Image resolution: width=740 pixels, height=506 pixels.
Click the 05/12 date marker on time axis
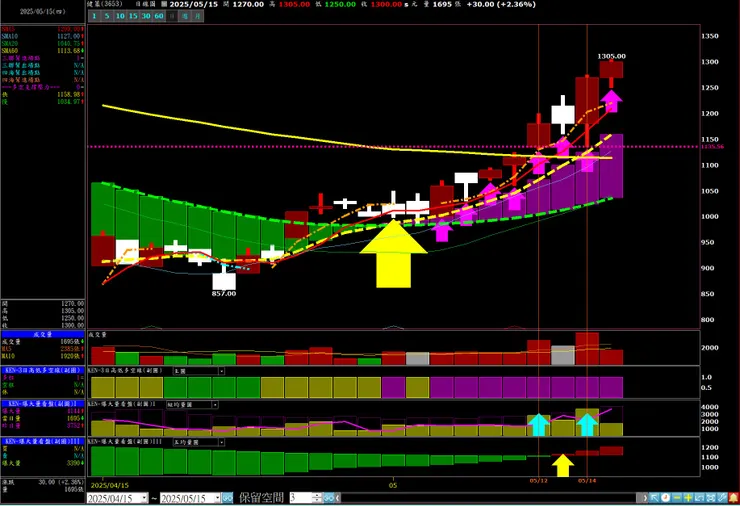coord(538,481)
